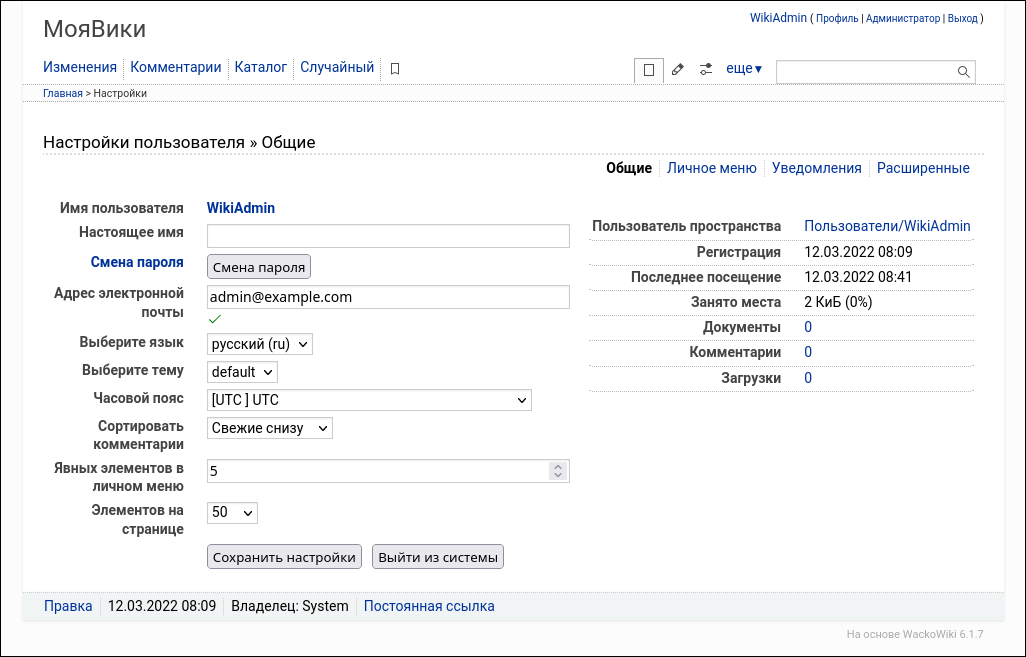Open the Пользователи/WikiAdmin link

click(886, 226)
